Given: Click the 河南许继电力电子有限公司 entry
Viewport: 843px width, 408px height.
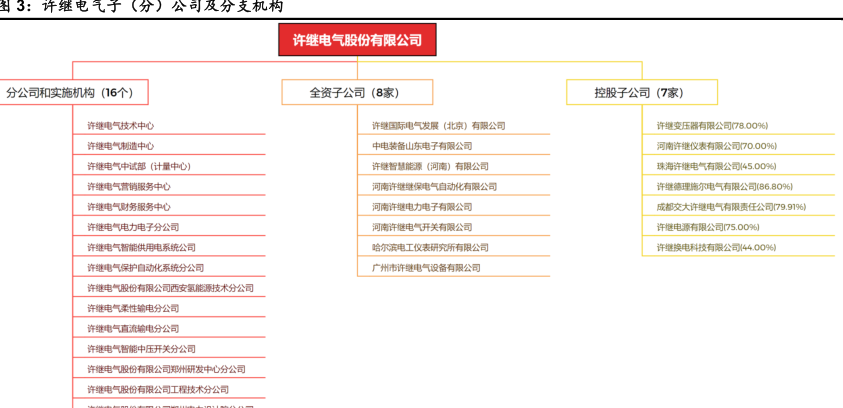Looking at the screenshot, I should coord(422,207).
